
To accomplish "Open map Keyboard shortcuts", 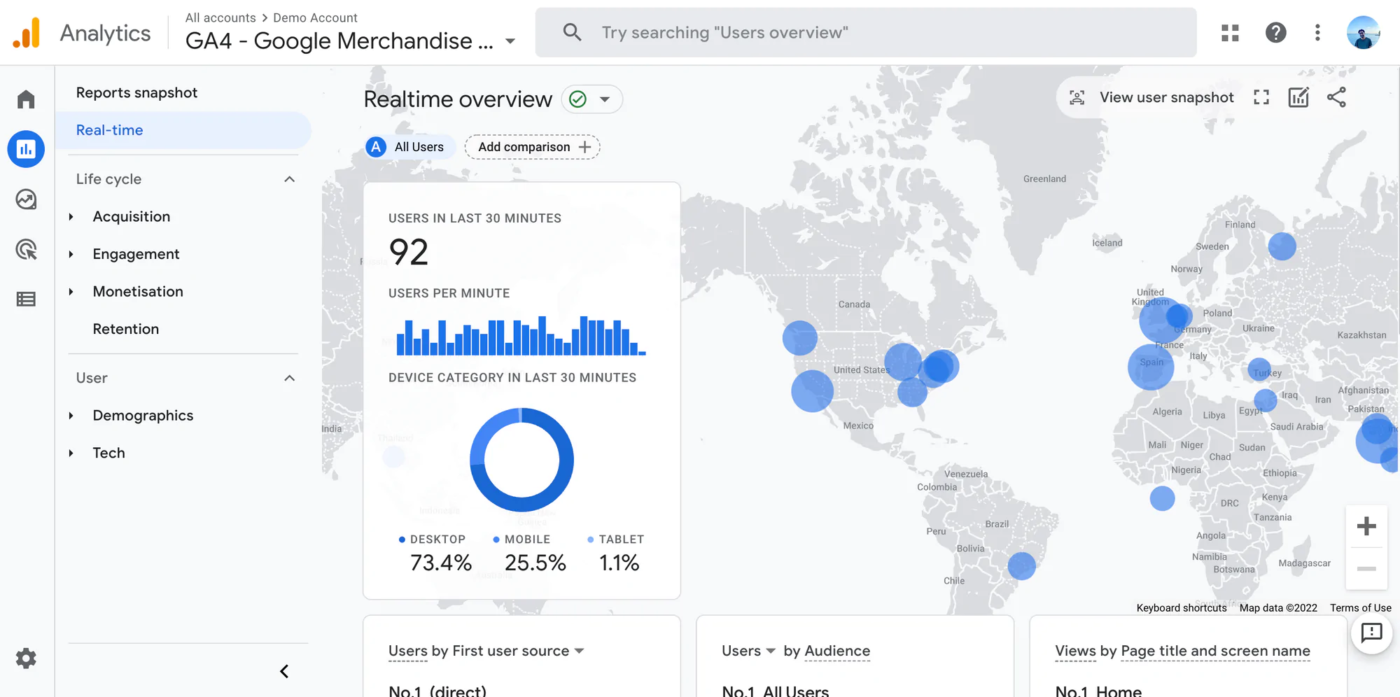I will click(1181, 608).
